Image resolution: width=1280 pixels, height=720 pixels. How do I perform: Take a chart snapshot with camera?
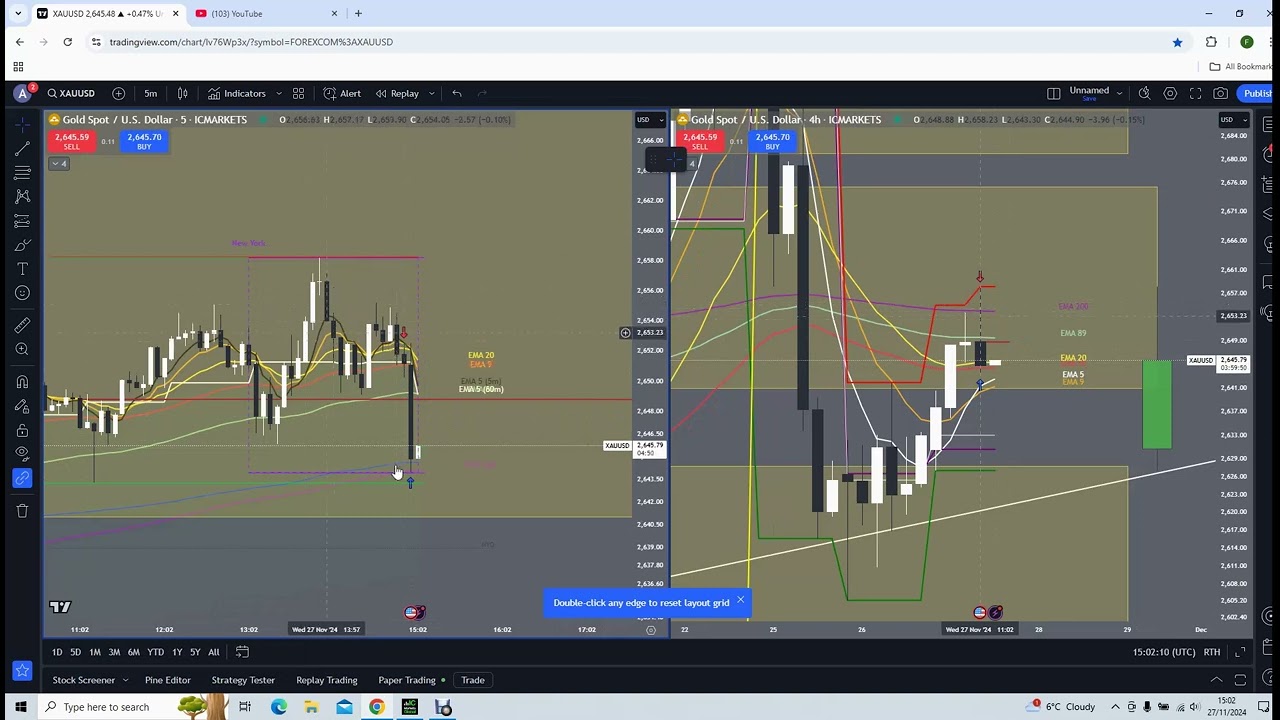click(1221, 93)
